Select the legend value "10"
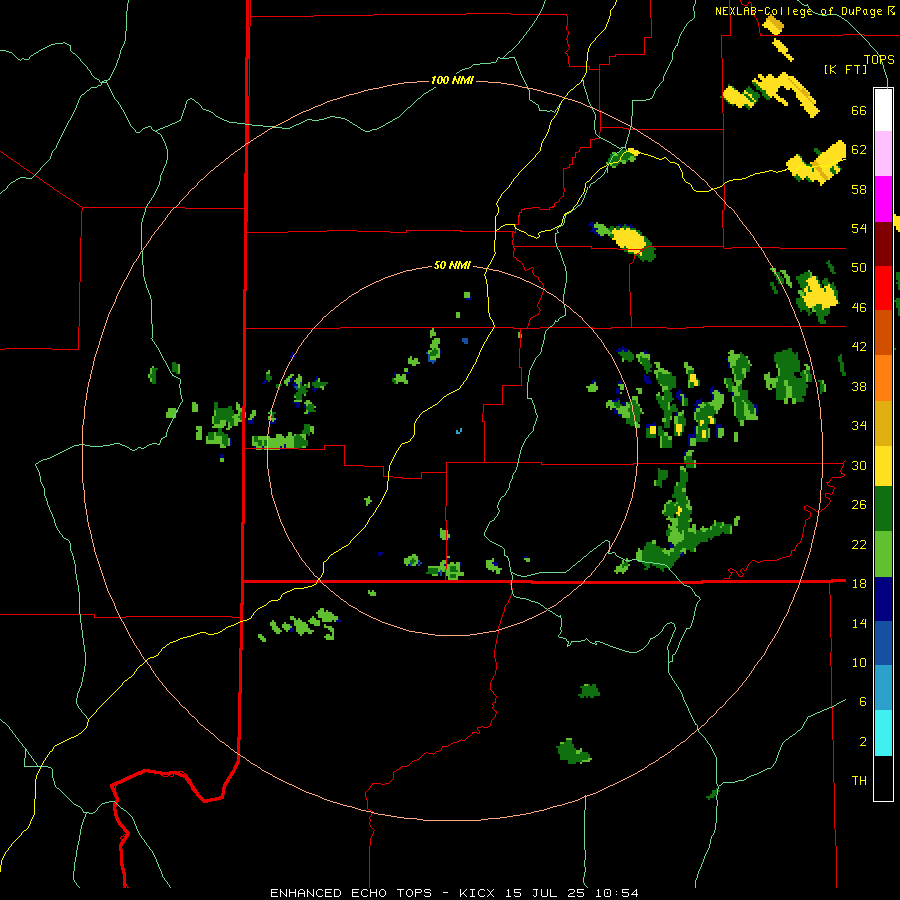Screen dimensions: 900x900 (859, 663)
